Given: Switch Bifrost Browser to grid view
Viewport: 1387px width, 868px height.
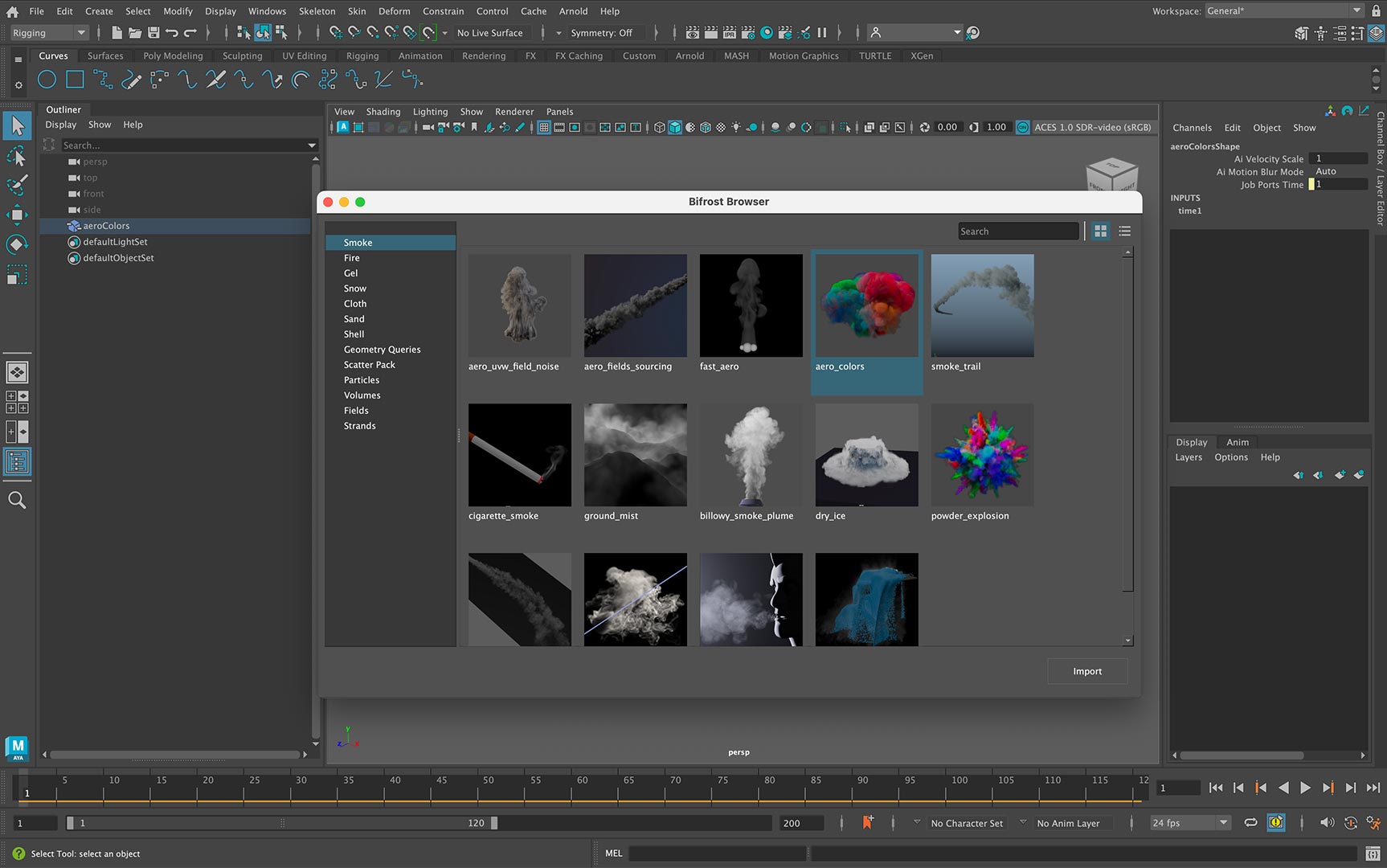Looking at the screenshot, I should point(1100,231).
